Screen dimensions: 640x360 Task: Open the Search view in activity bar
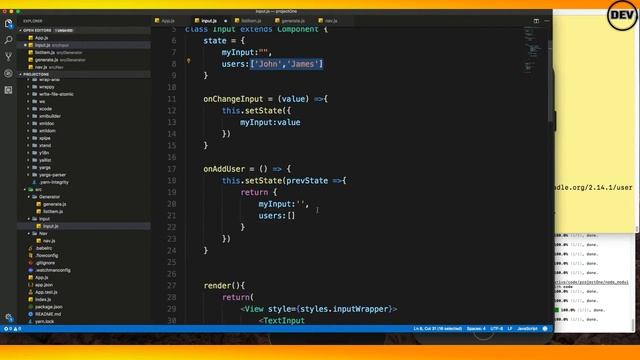pos(8,40)
